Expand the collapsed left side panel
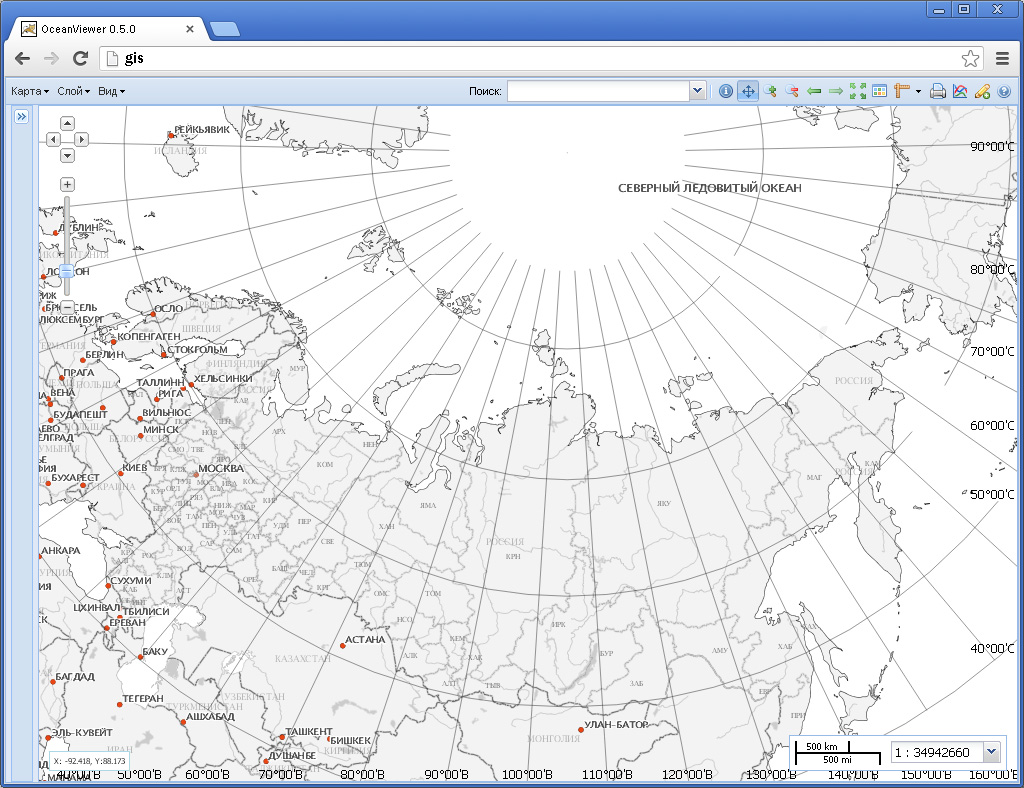The height and width of the screenshot is (788, 1024). tap(22, 117)
